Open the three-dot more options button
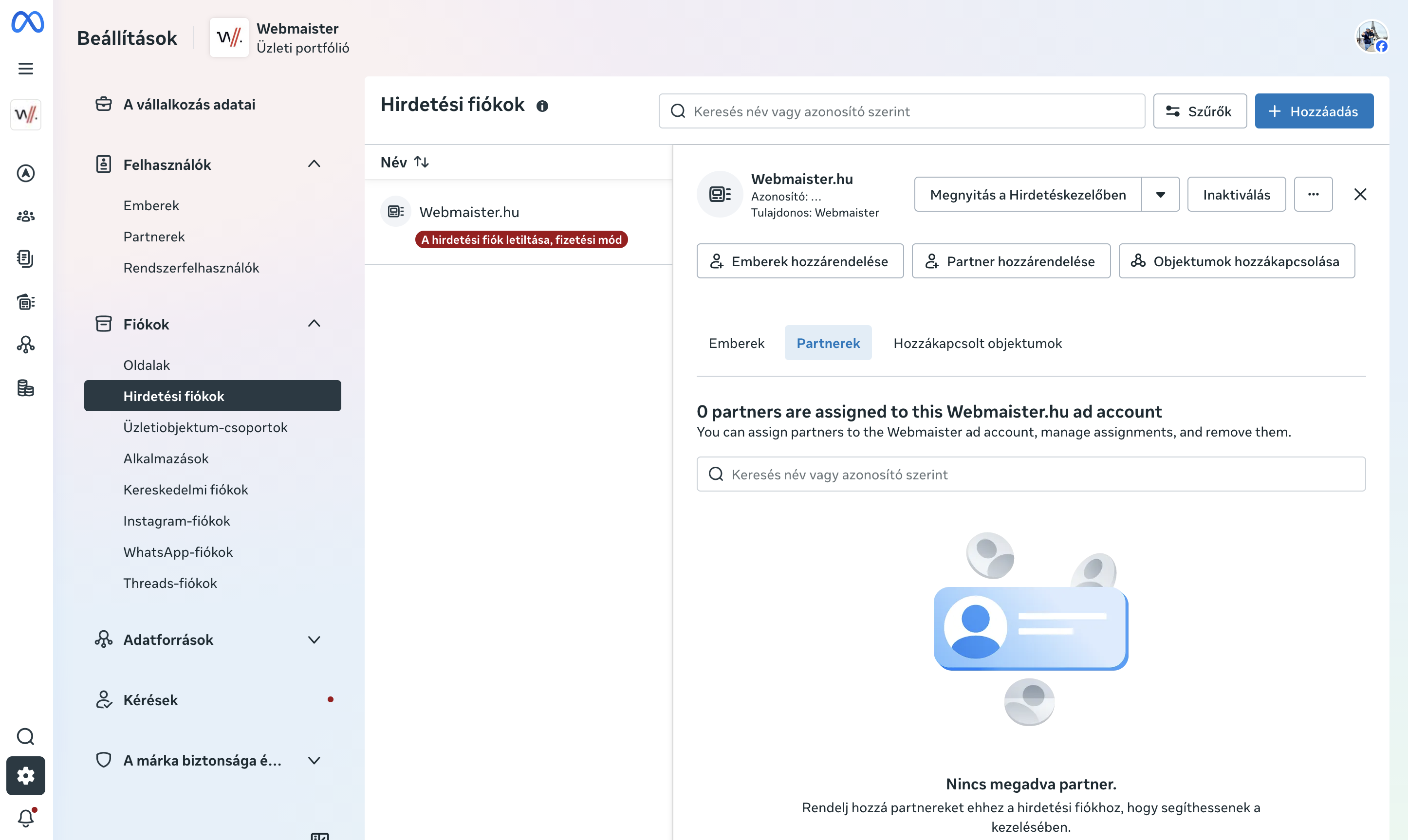The height and width of the screenshot is (840, 1408). point(1313,194)
